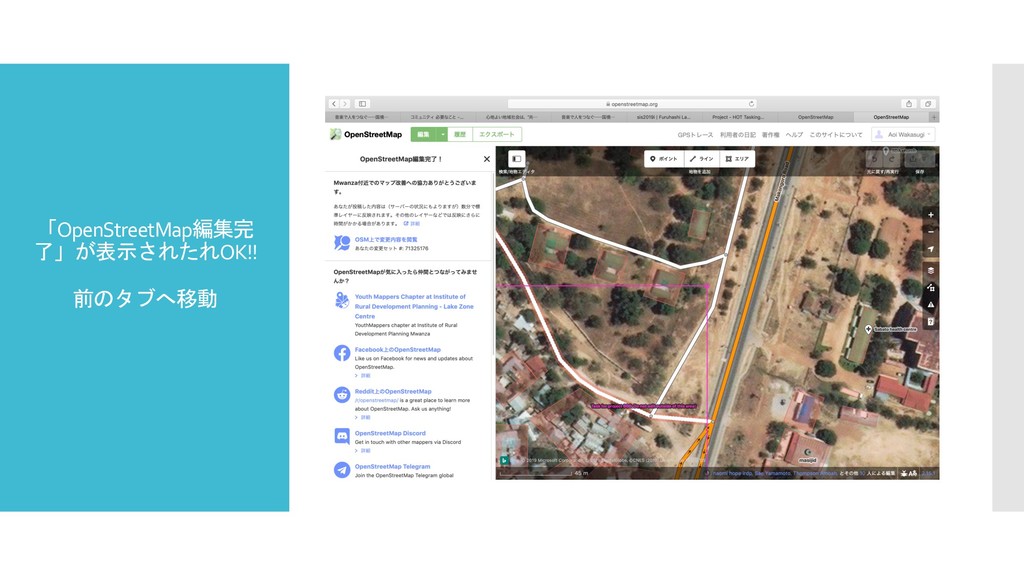
Task: Open the map data panel icon
Action: point(931,287)
